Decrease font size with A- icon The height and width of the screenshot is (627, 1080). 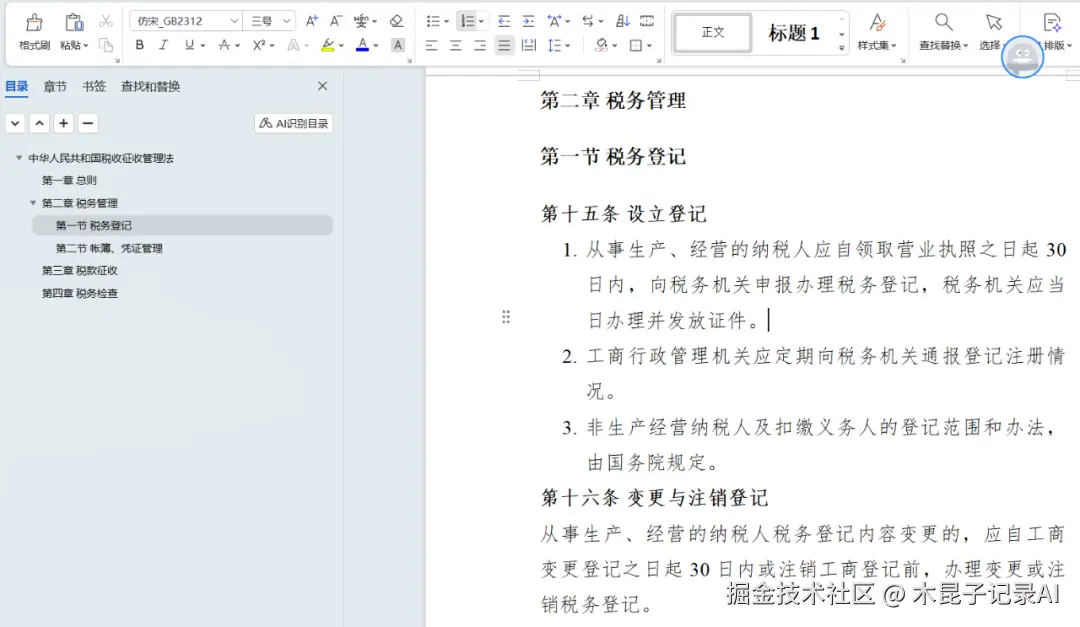pos(335,21)
